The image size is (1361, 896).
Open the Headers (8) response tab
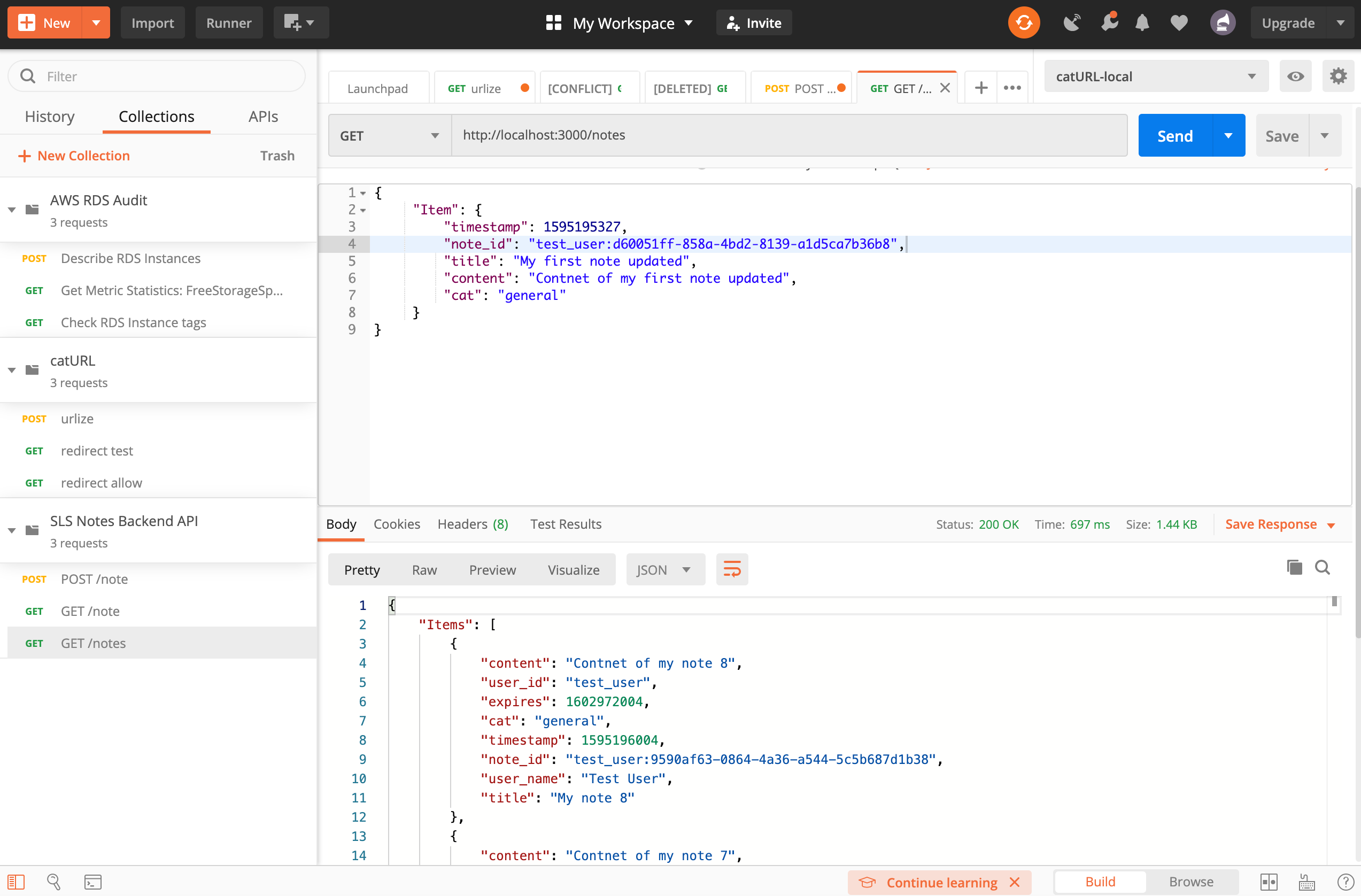473,524
